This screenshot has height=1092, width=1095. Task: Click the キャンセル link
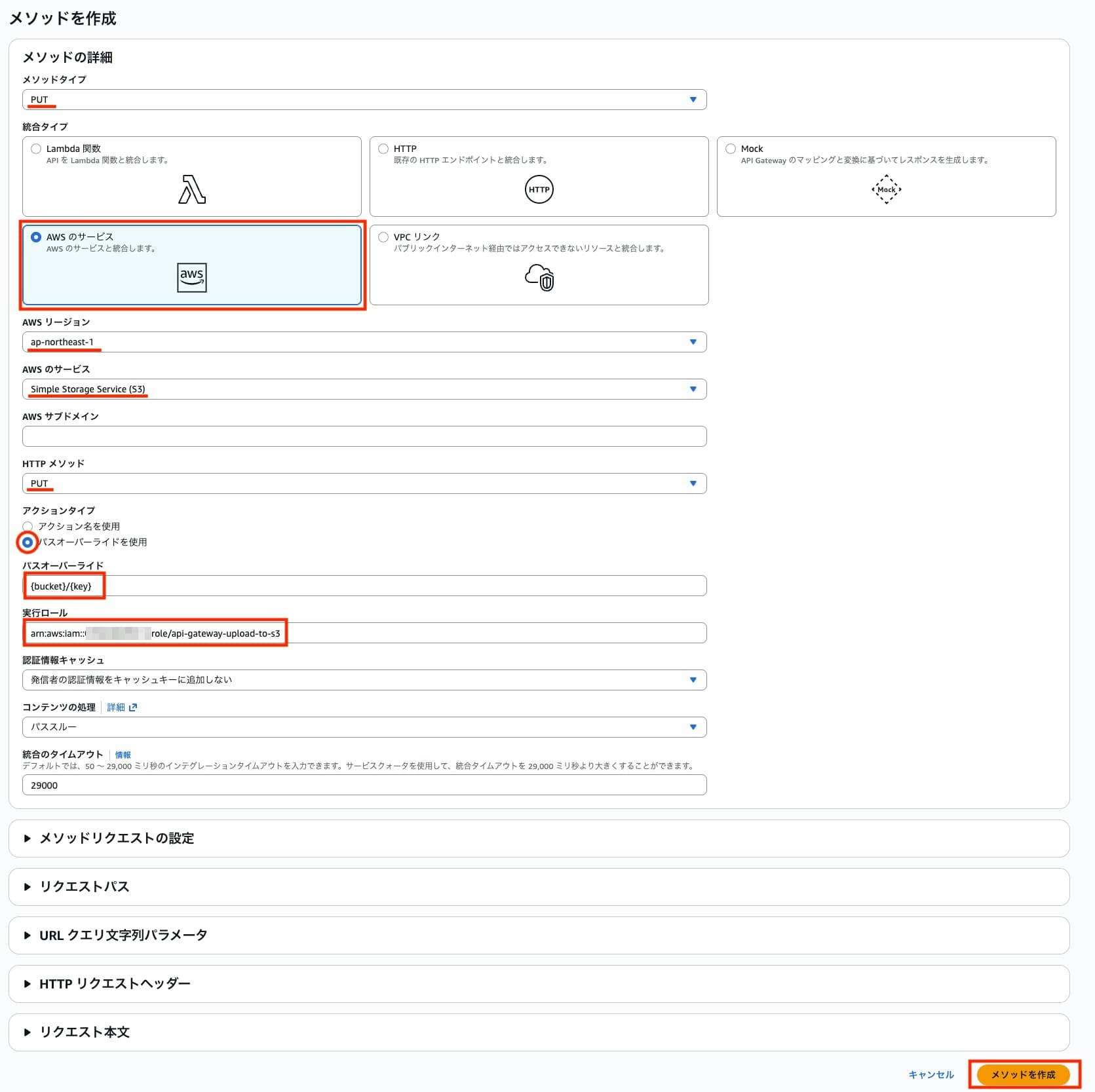point(931,1074)
